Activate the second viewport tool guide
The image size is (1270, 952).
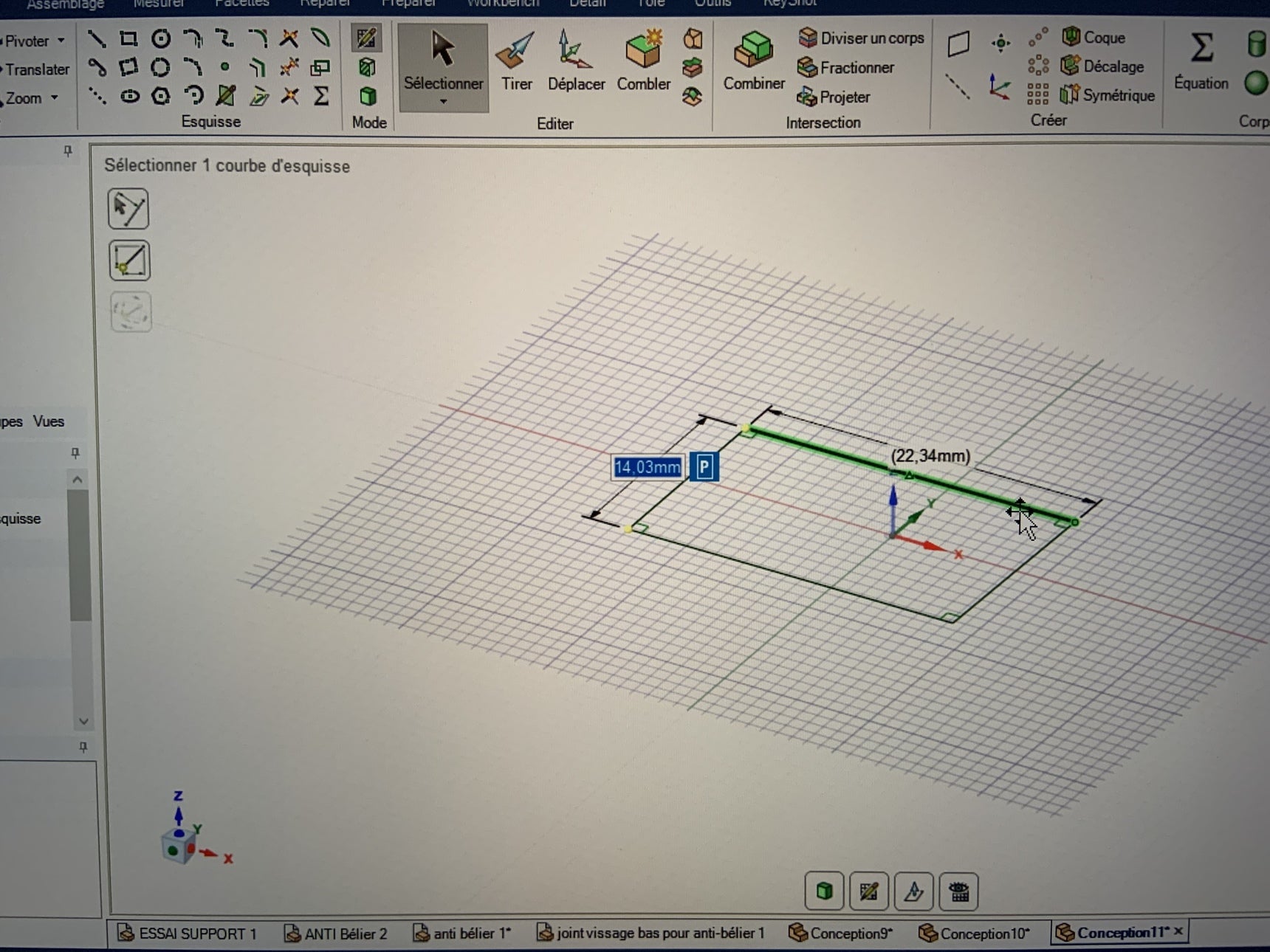(129, 261)
